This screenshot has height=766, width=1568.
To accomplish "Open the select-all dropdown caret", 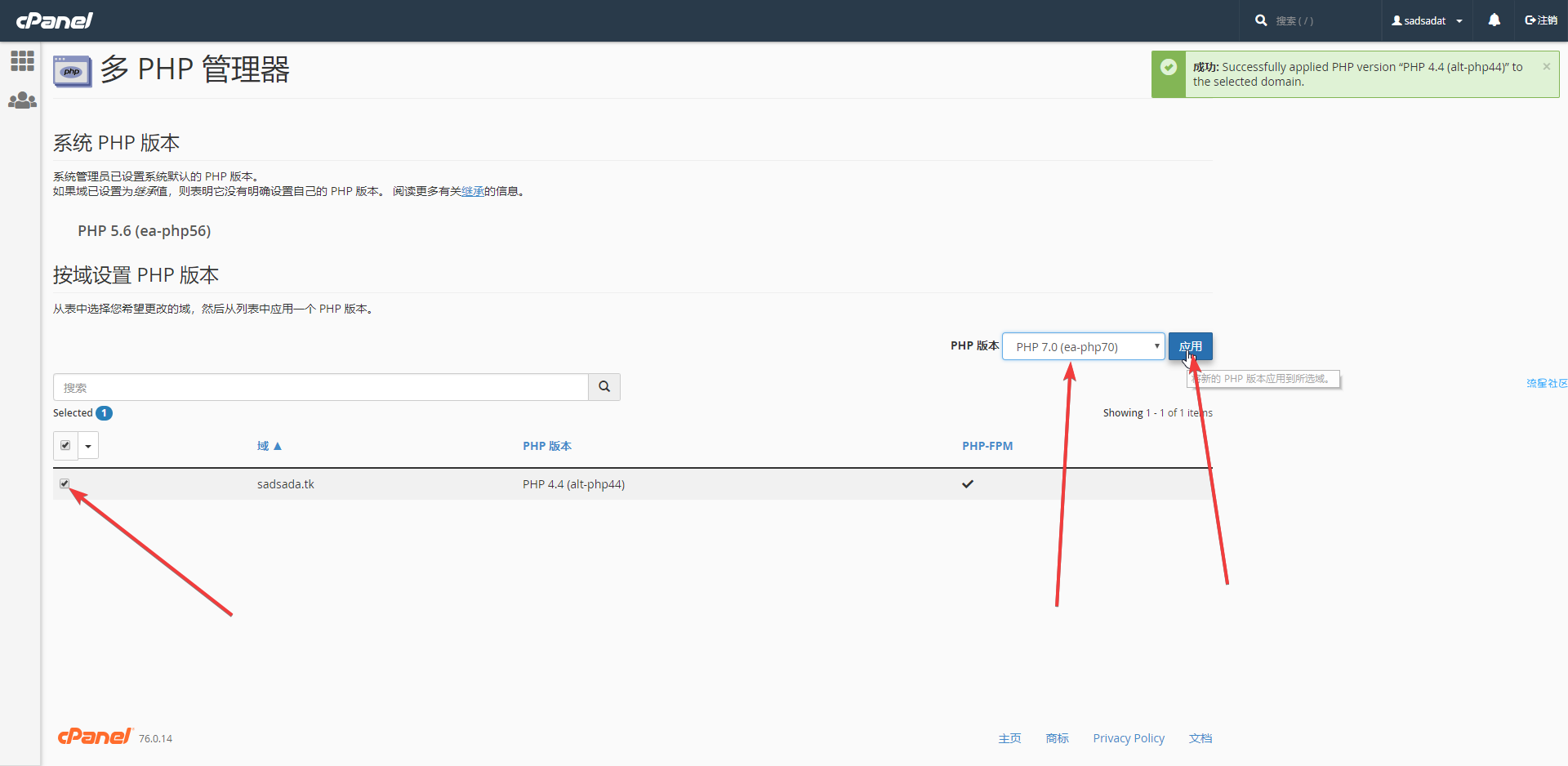I will pos(88,446).
